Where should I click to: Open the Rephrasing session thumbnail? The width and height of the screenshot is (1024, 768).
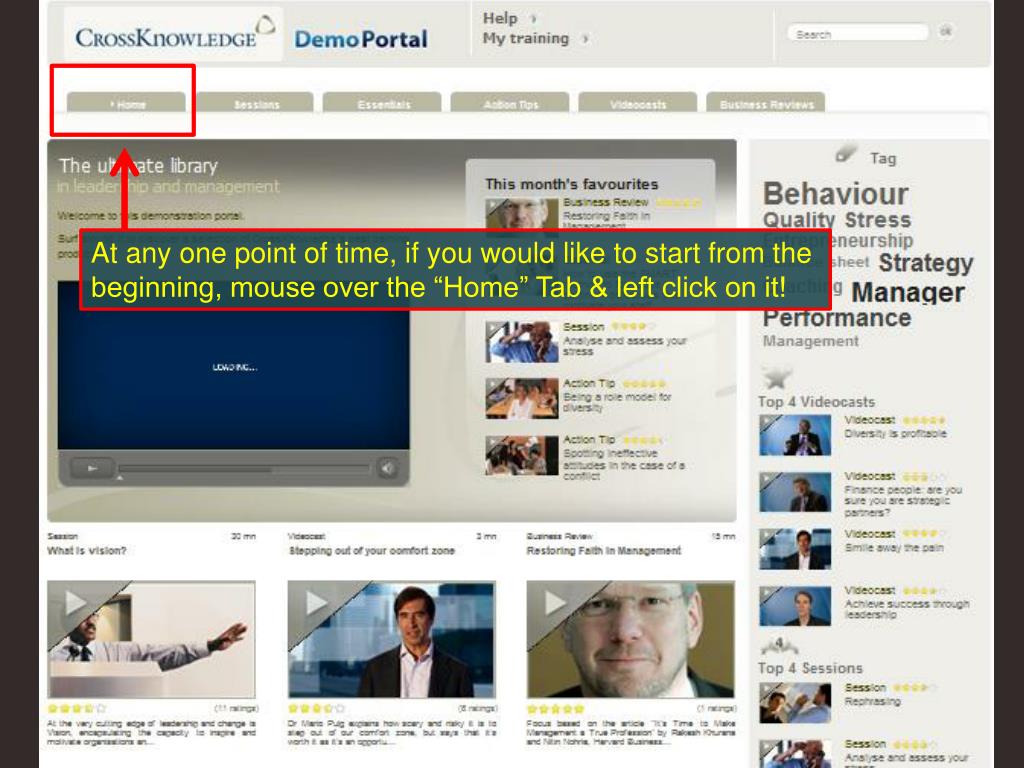click(x=795, y=703)
